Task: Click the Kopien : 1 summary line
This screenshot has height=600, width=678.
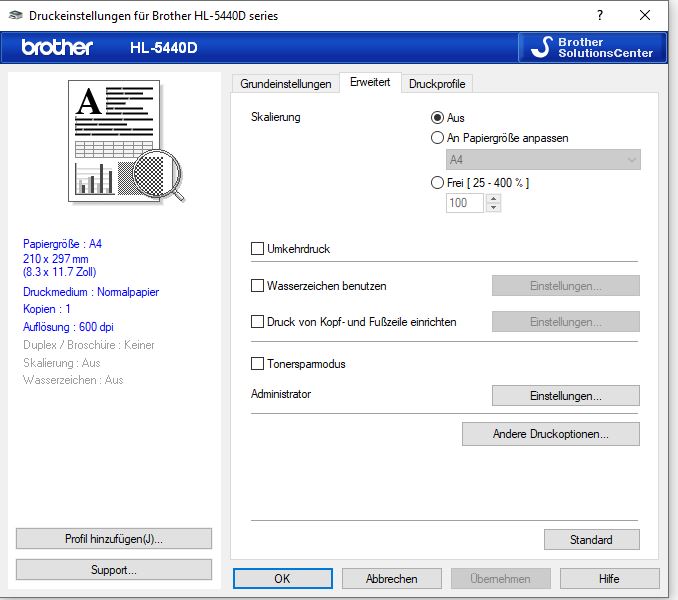Action: click(x=47, y=309)
